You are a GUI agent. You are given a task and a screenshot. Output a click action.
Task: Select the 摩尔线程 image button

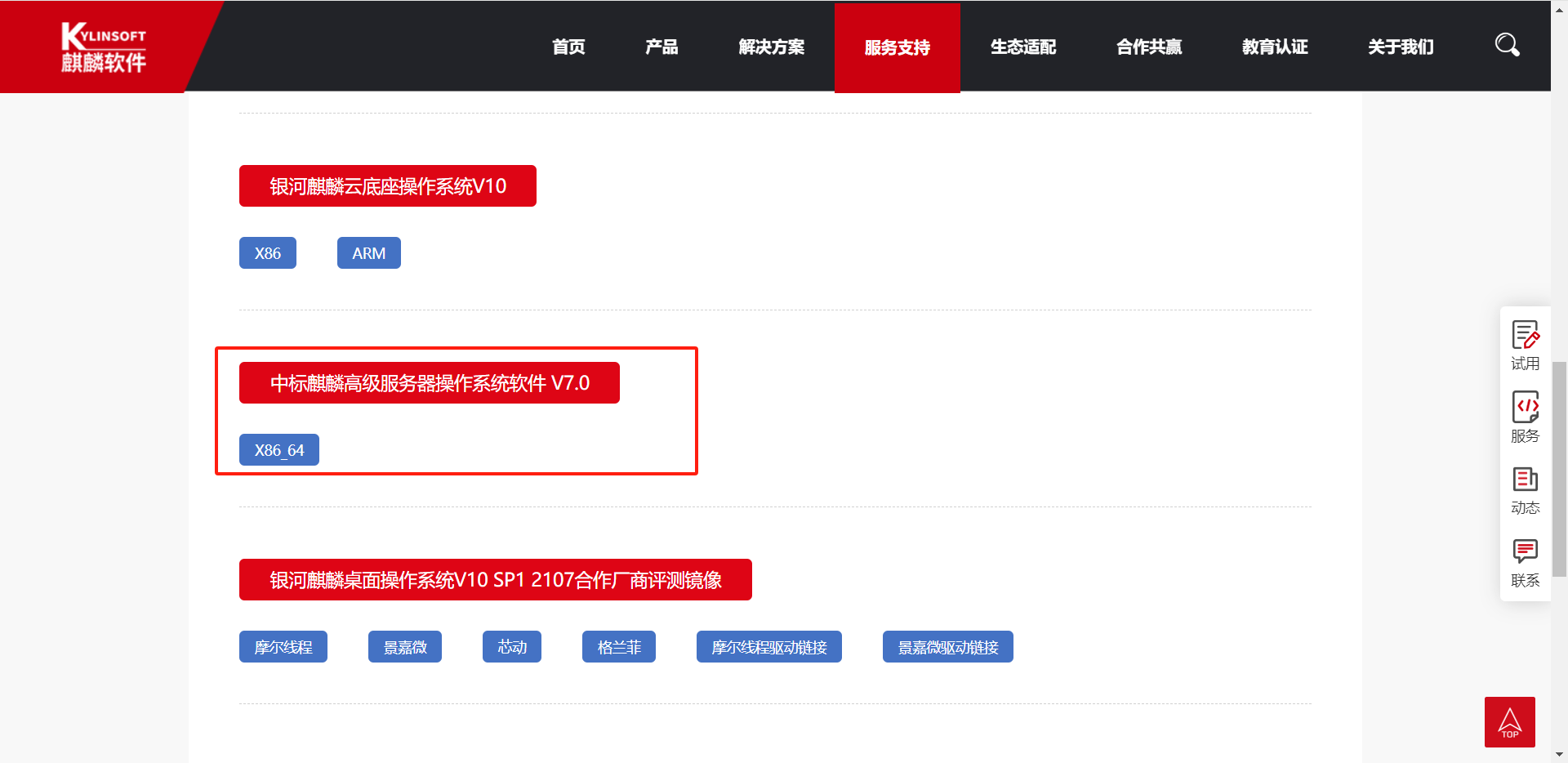283,647
